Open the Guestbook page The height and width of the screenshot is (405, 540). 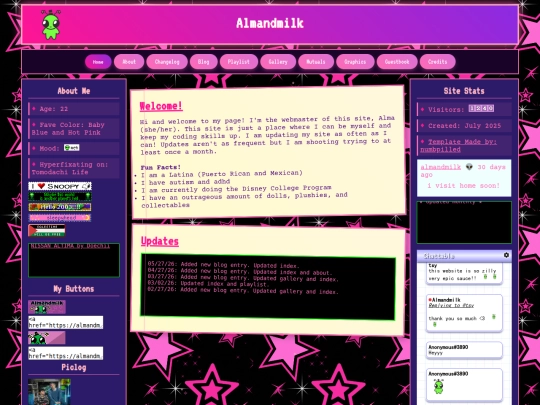pos(397,62)
